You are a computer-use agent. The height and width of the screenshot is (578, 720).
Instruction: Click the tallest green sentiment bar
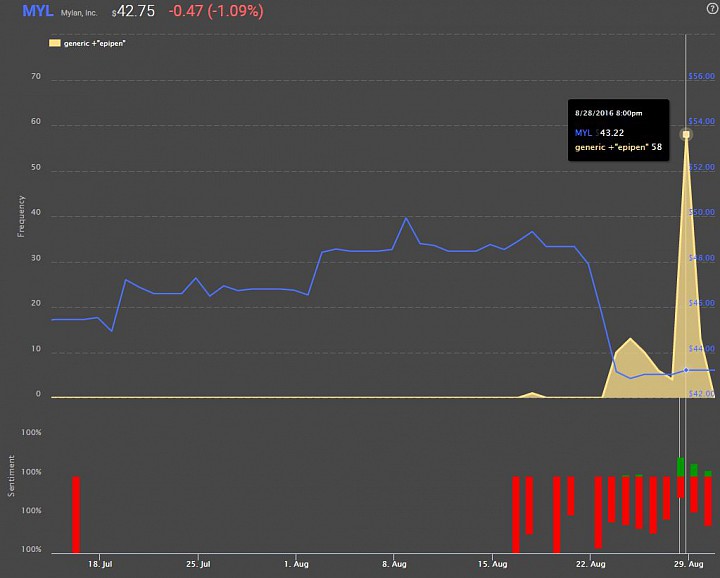pyautogui.click(x=681, y=467)
